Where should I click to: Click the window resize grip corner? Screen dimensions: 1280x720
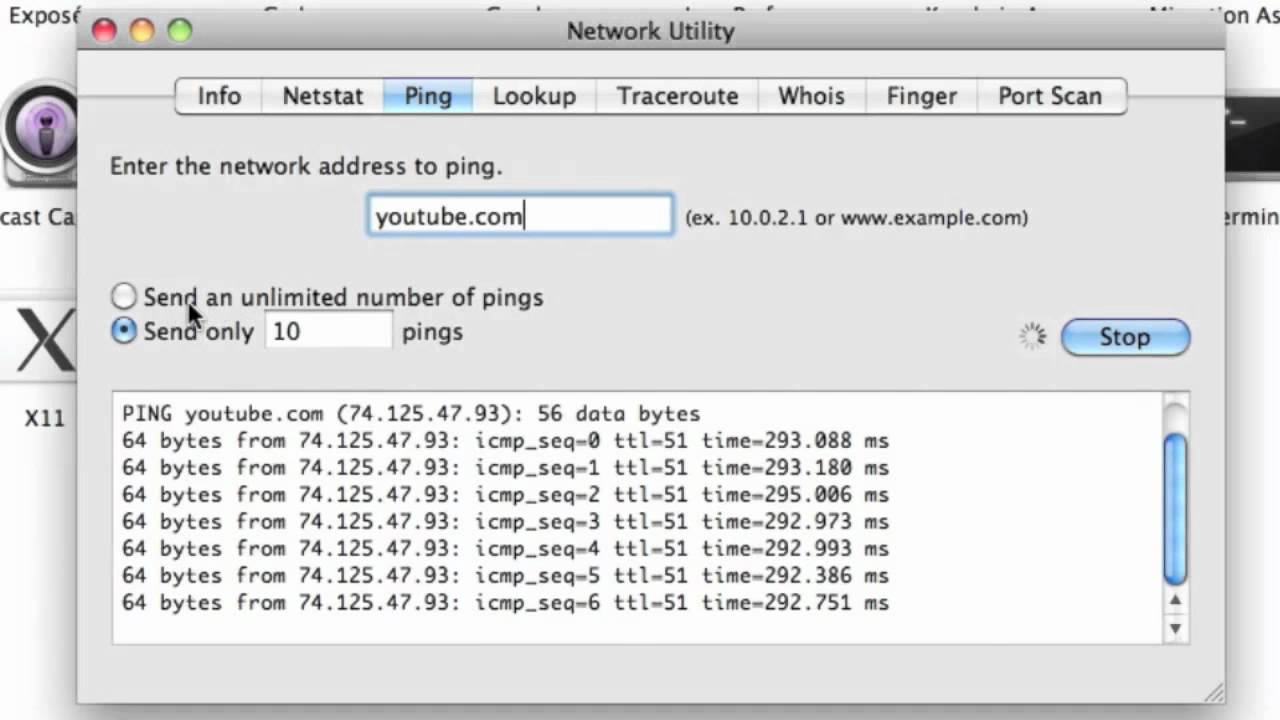pos(1213,691)
